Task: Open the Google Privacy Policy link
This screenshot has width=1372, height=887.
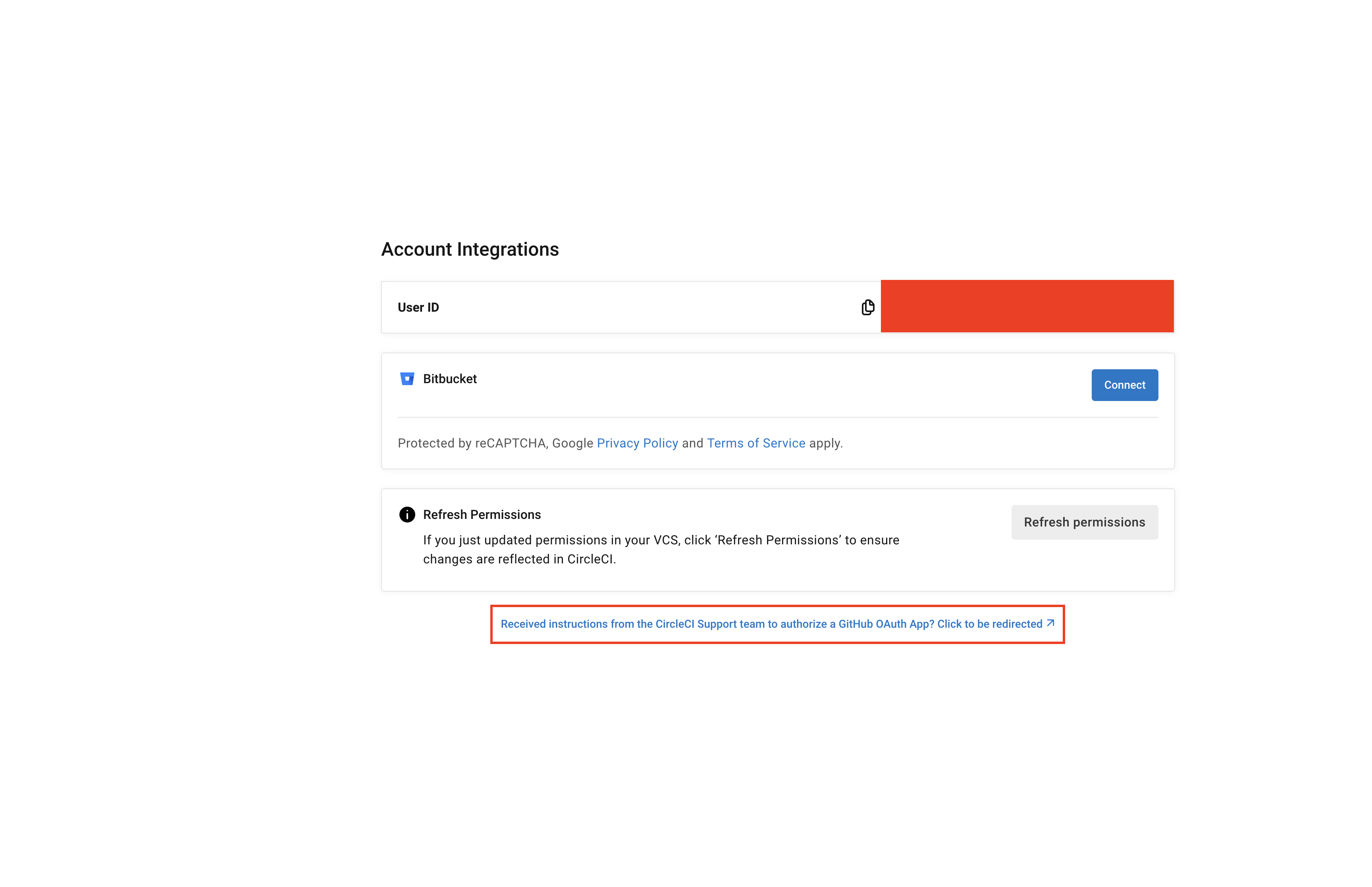Action: point(637,443)
